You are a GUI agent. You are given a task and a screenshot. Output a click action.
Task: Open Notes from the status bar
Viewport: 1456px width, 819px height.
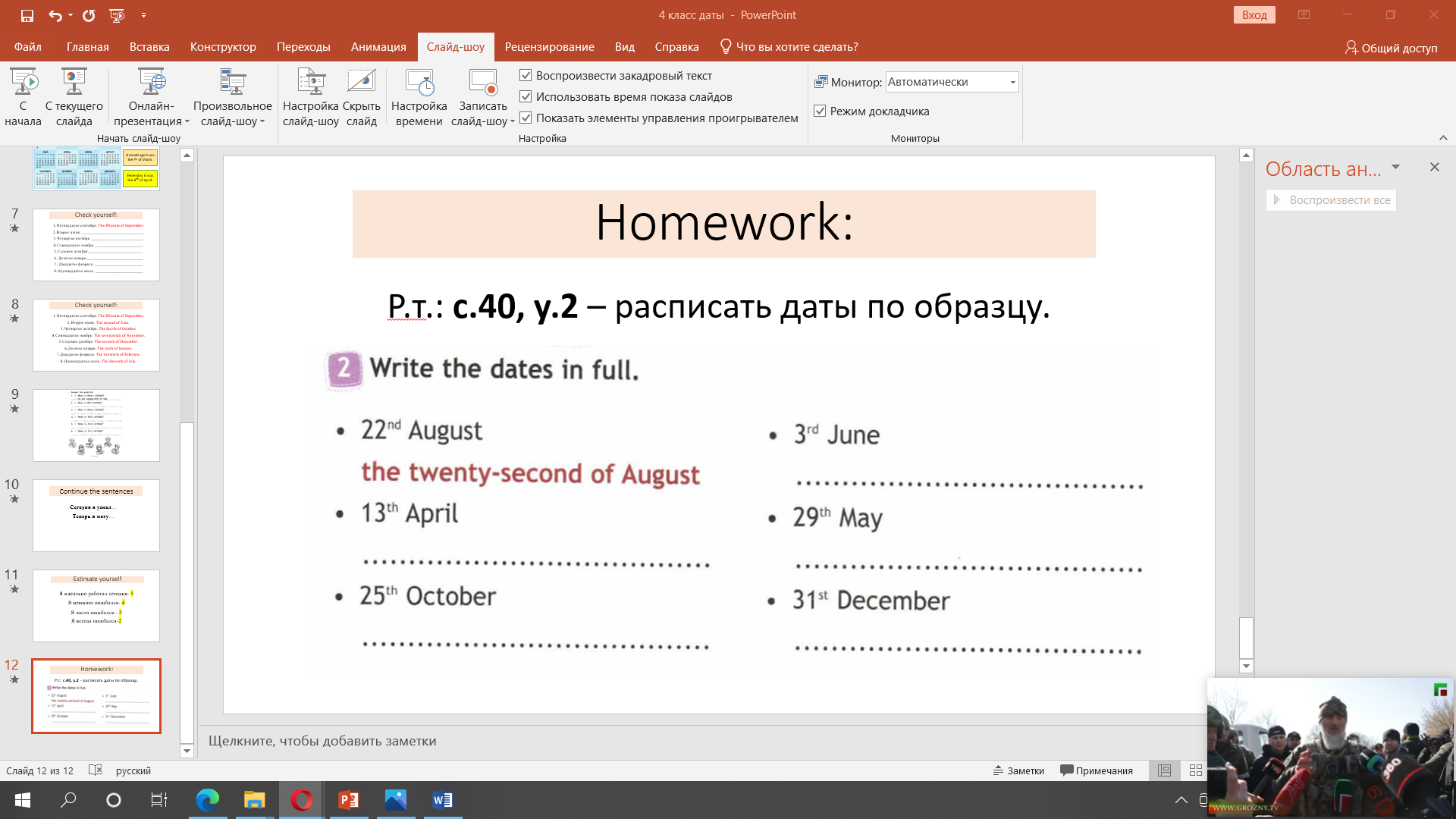[1018, 770]
